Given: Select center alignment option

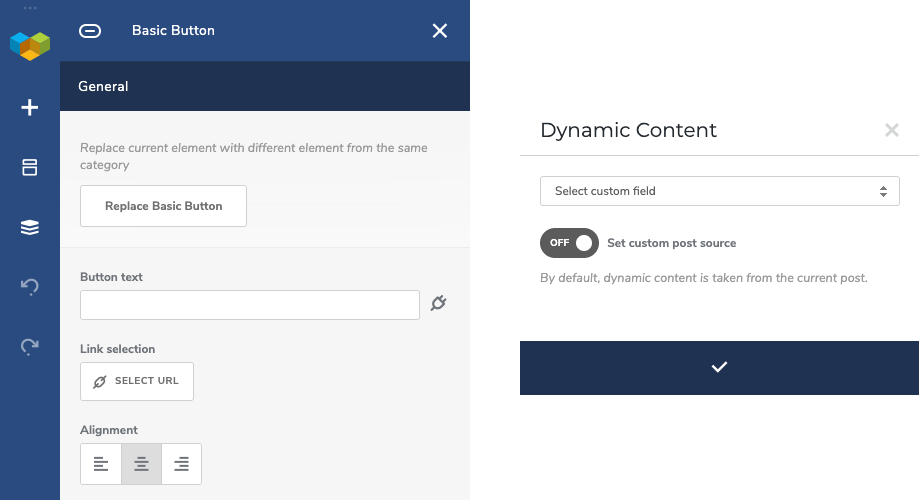Looking at the screenshot, I should 141,464.
